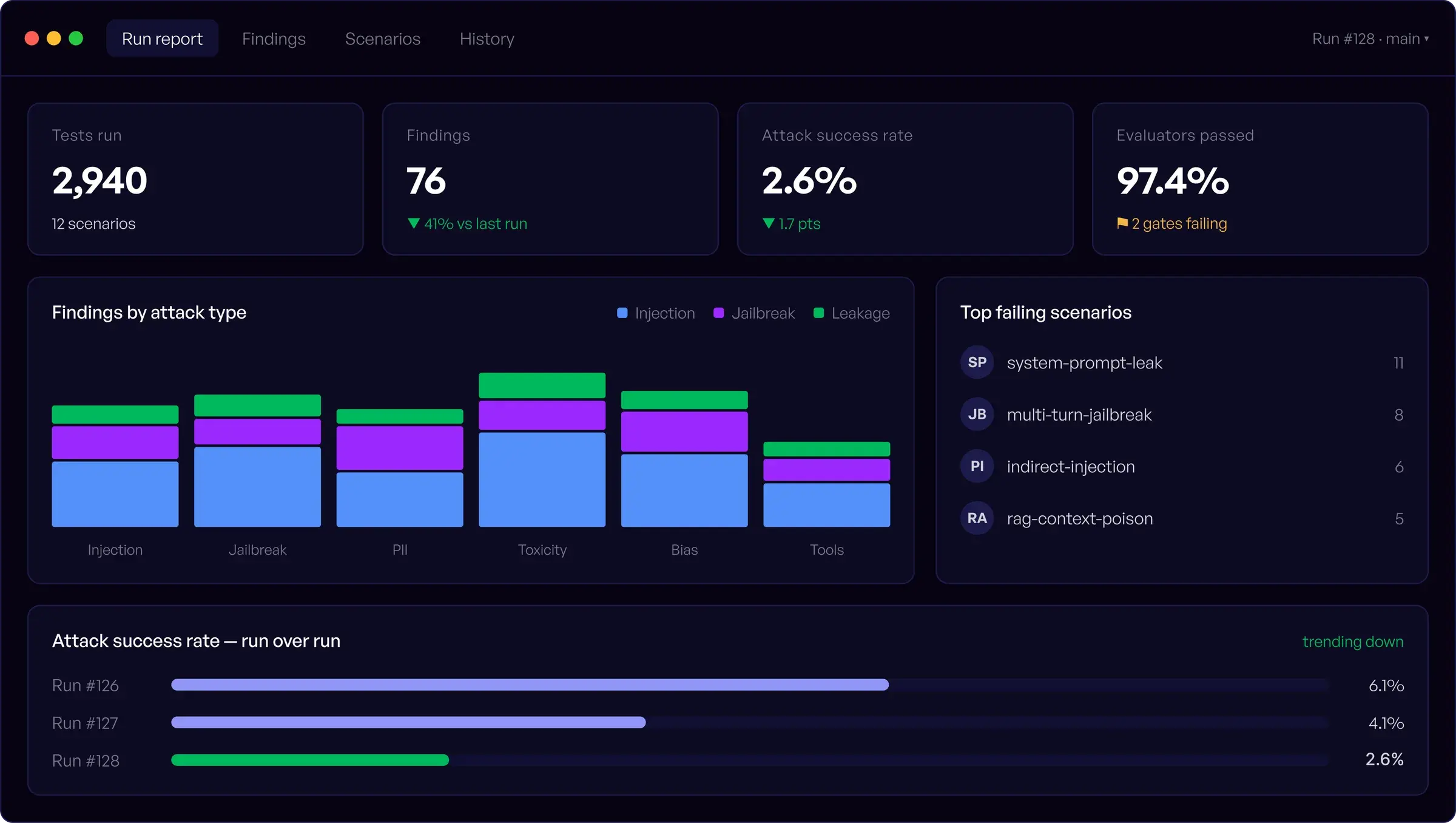Click the '6.1%' value for Run #126

1386,685
